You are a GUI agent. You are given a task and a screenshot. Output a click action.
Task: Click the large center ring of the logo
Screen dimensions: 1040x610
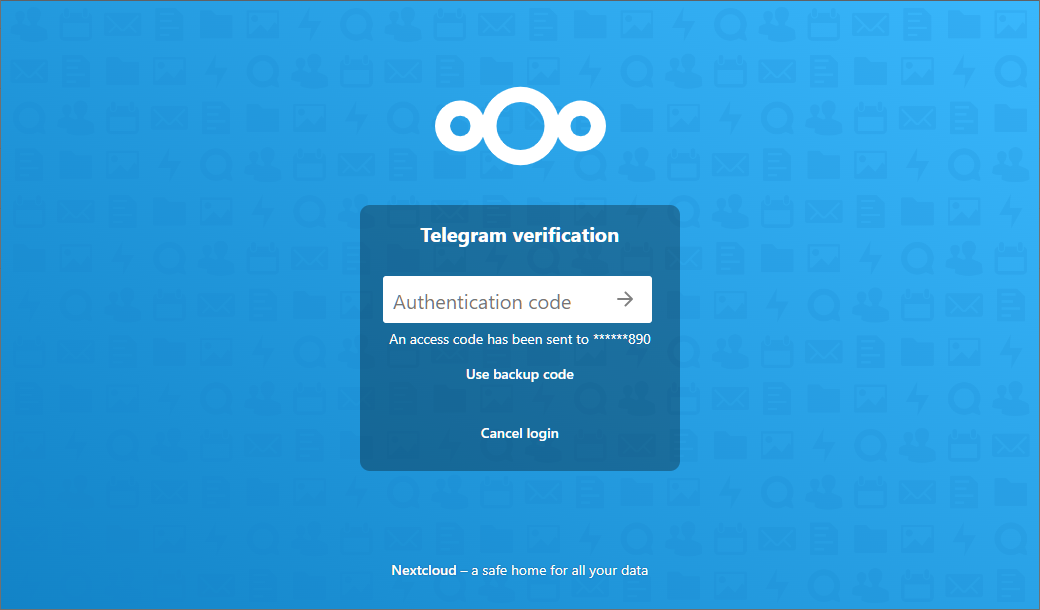pyautogui.click(x=520, y=126)
